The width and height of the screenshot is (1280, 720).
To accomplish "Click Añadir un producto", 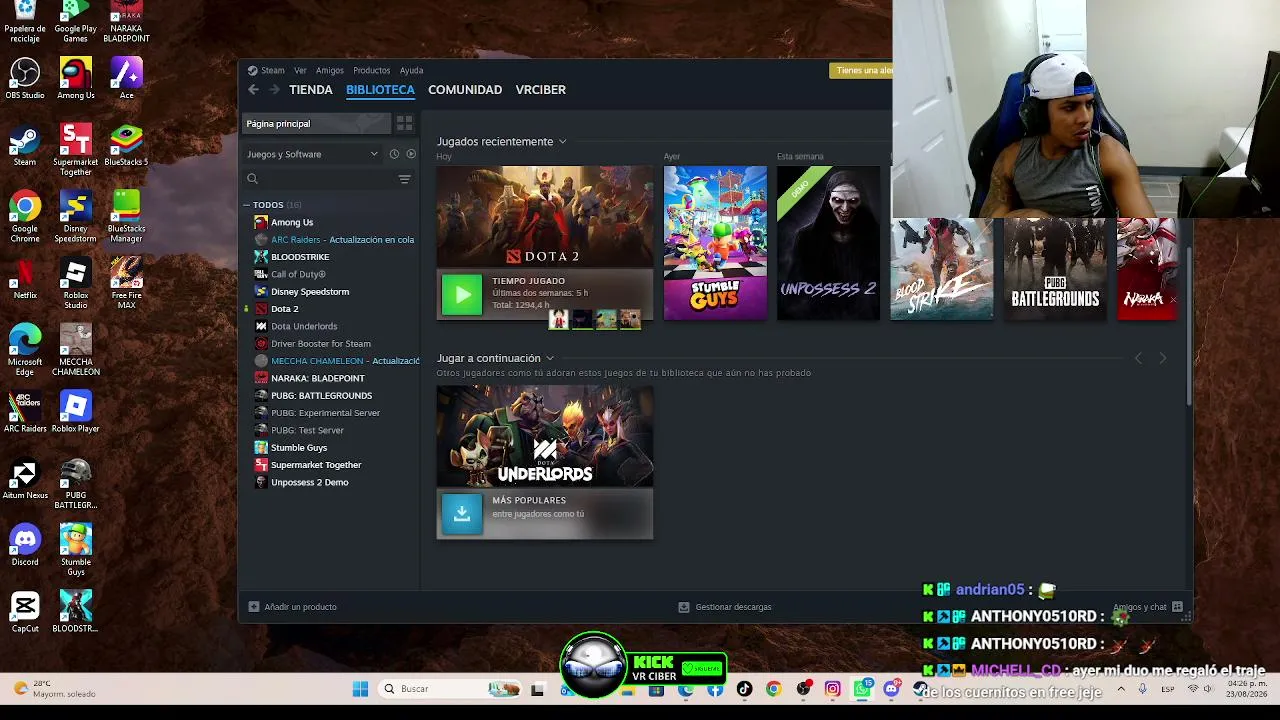I will click(x=292, y=607).
